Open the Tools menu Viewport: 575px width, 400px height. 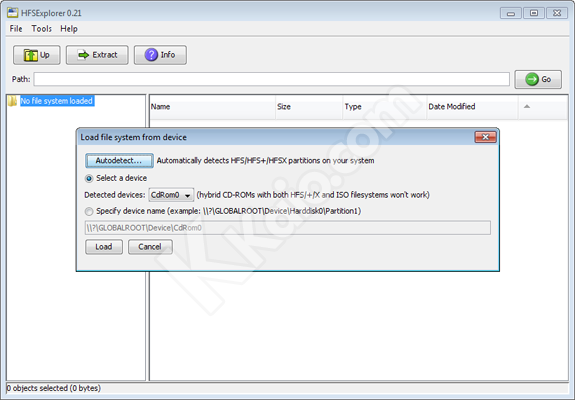[41, 29]
